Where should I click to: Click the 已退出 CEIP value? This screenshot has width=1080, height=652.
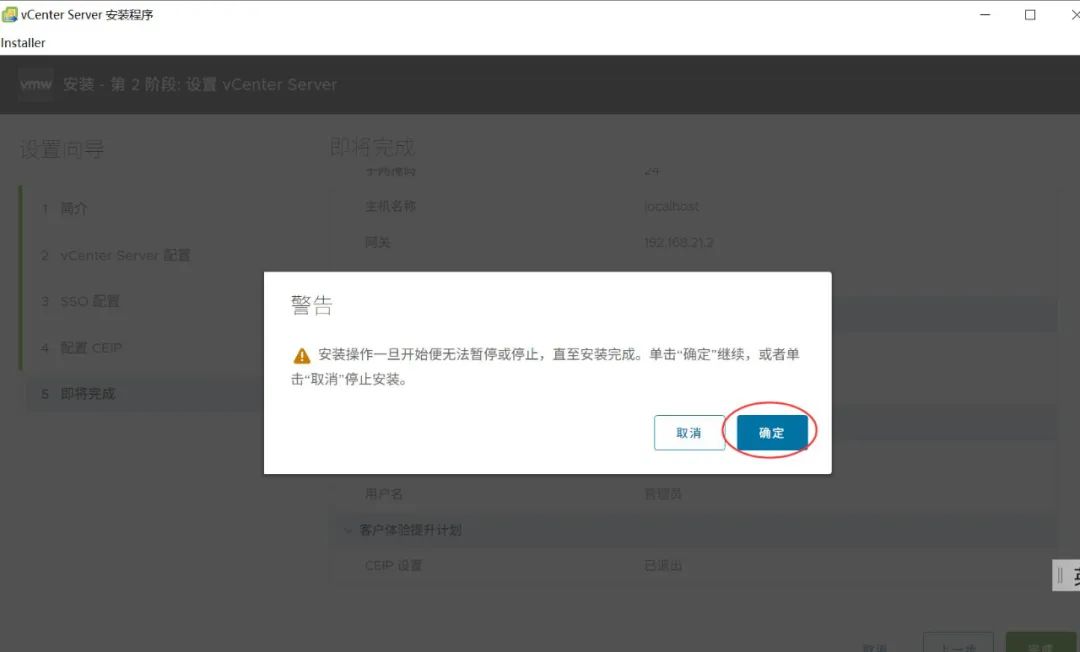(663, 565)
